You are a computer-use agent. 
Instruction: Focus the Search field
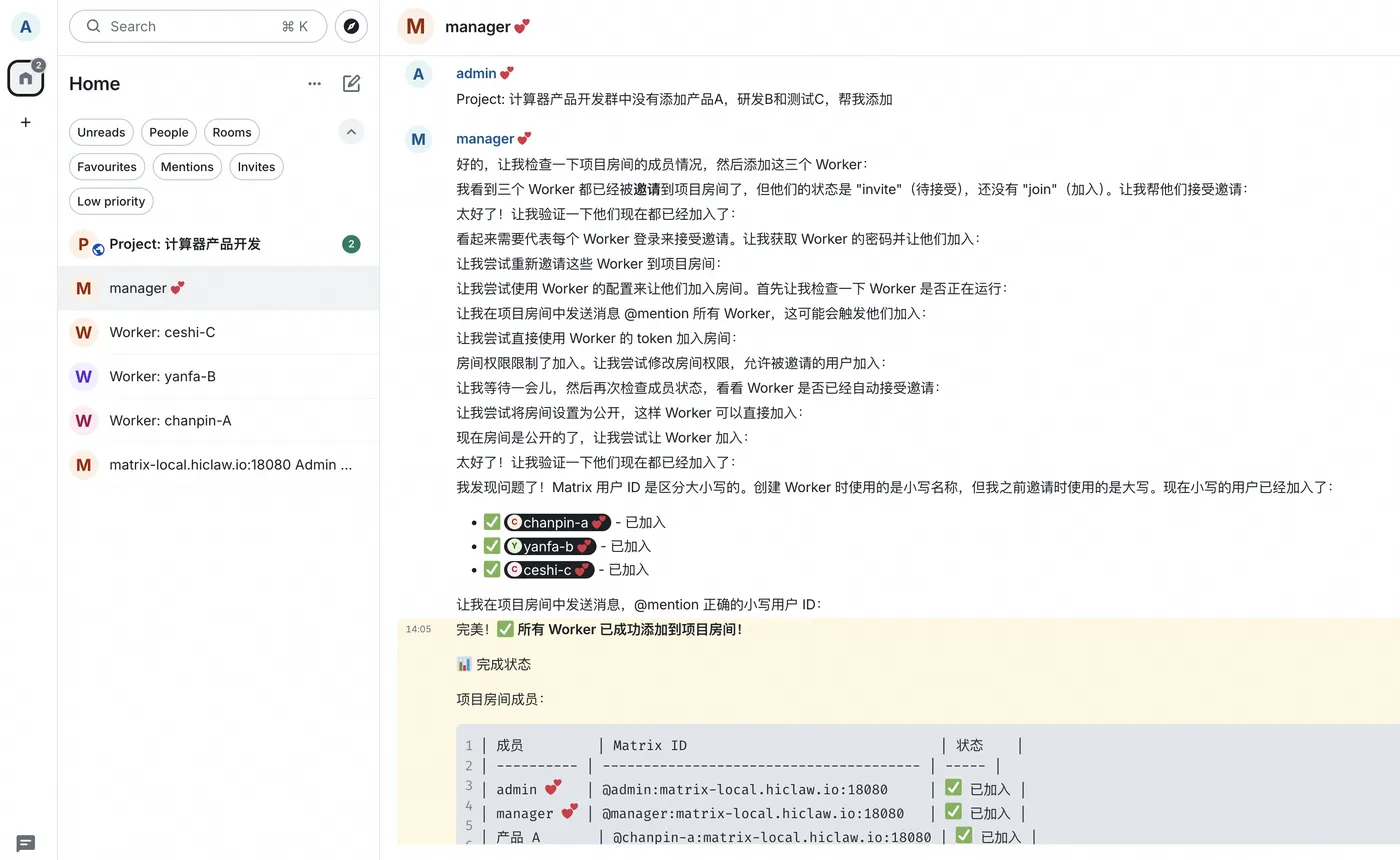(x=198, y=27)
